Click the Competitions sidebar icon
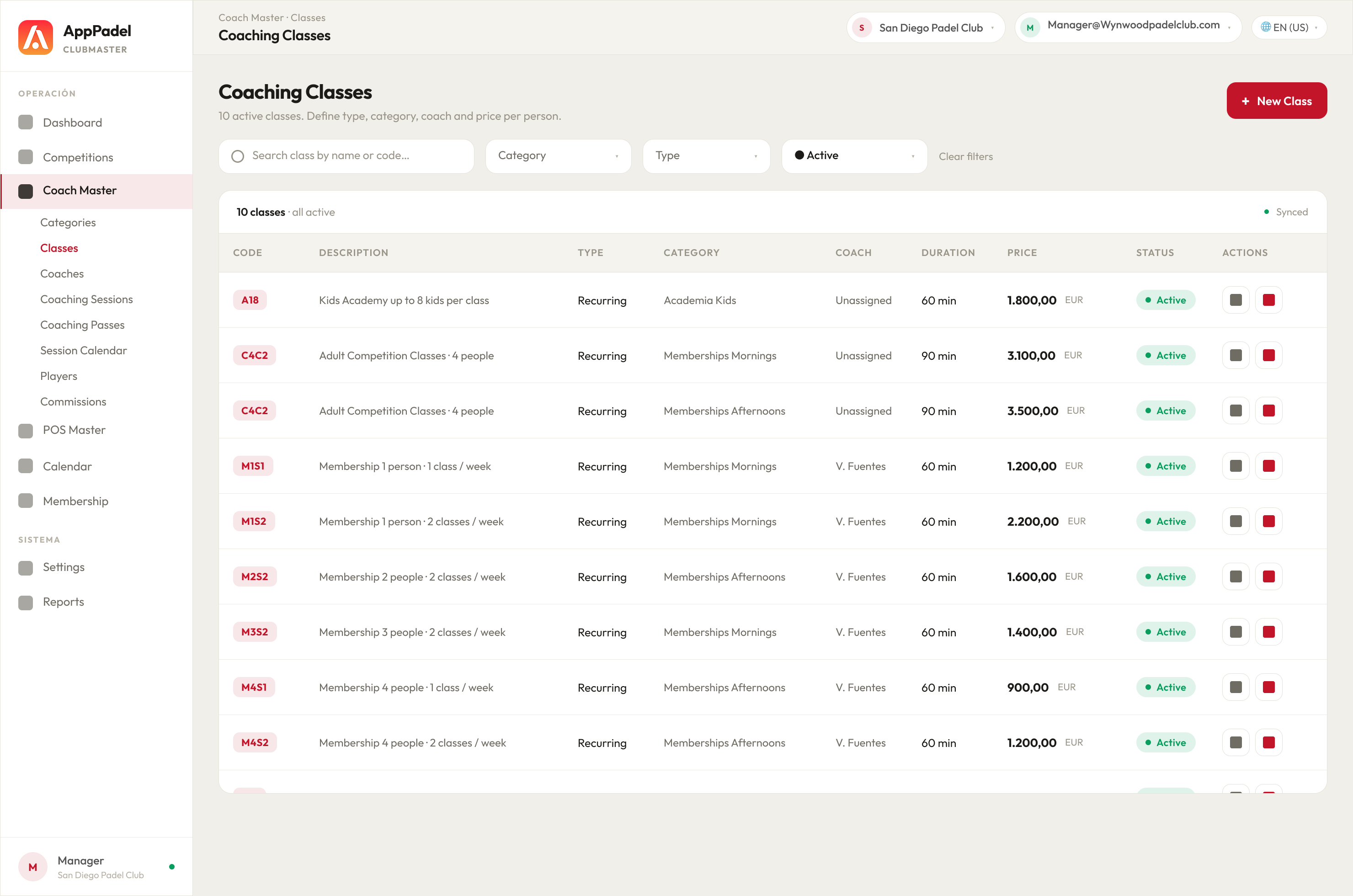 [x=26, y=157]
